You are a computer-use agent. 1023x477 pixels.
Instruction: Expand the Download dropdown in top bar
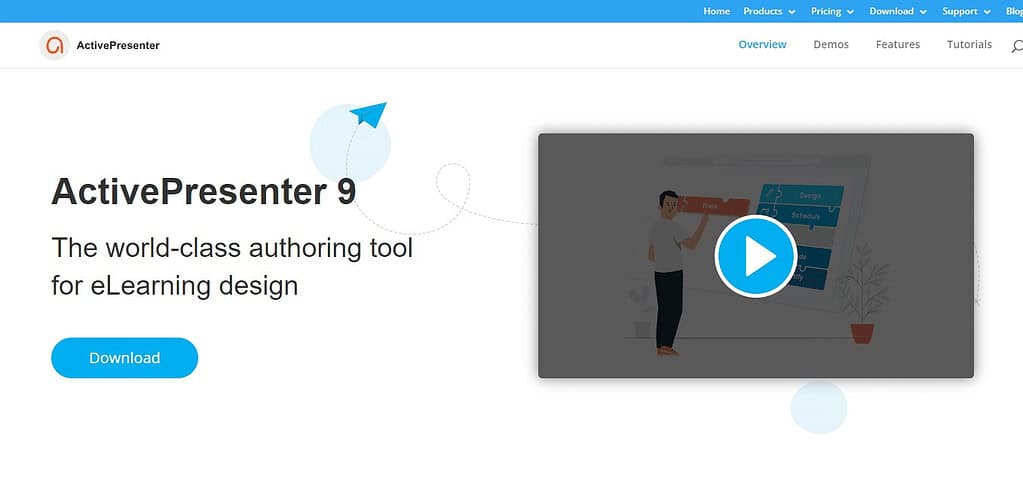coord(898,11)
